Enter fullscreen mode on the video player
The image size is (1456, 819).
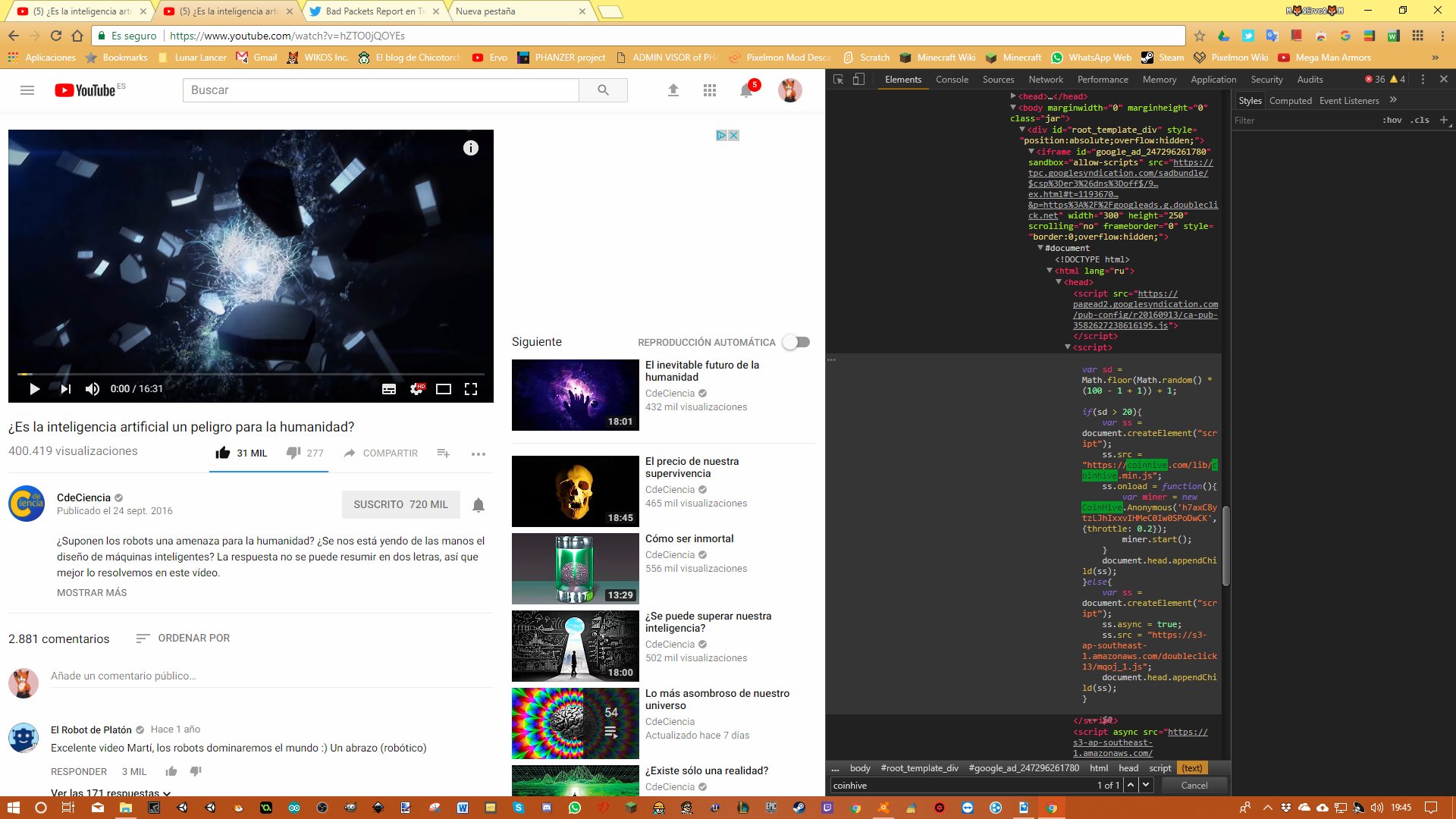tap(471, 389)
